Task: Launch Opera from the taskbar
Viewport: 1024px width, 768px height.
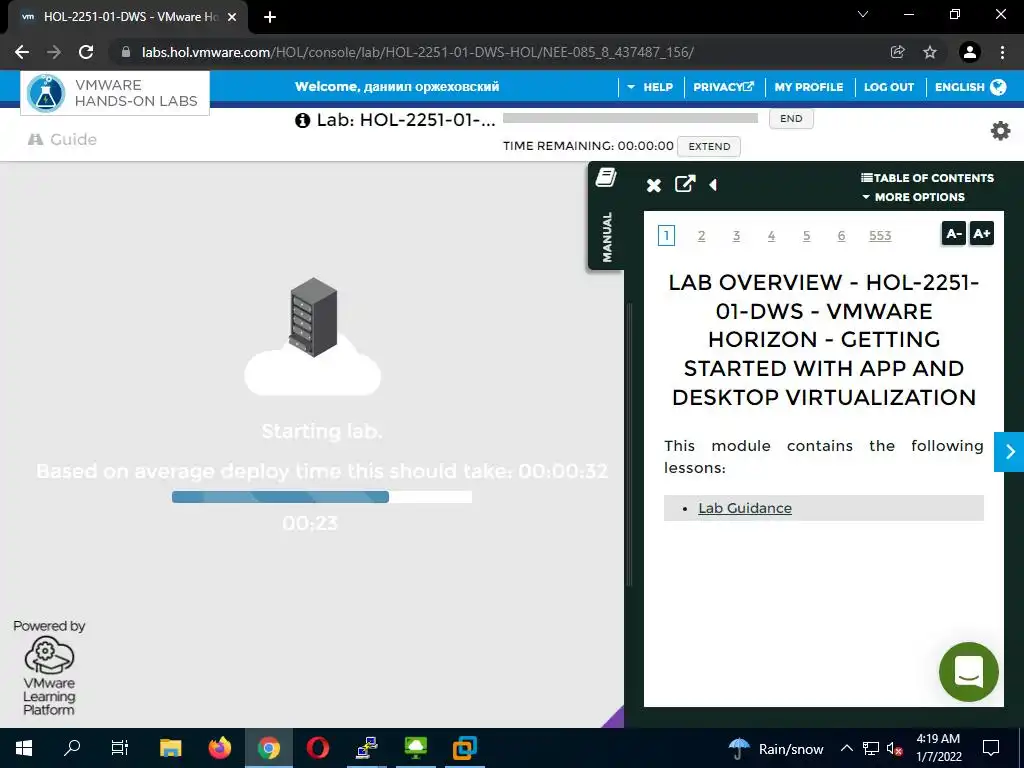Action: tap(317, 748)
